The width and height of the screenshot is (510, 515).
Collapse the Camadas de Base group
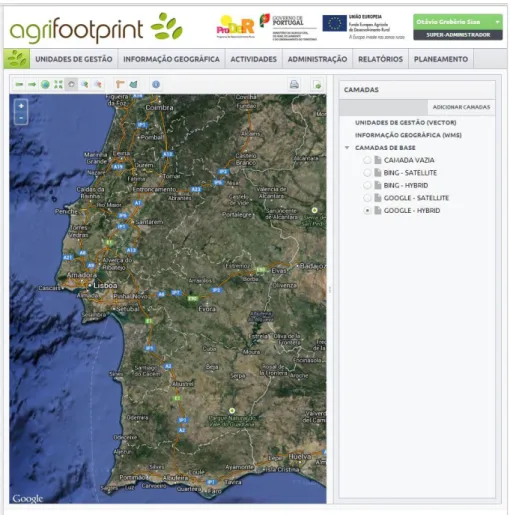click(x=347, y=148)
